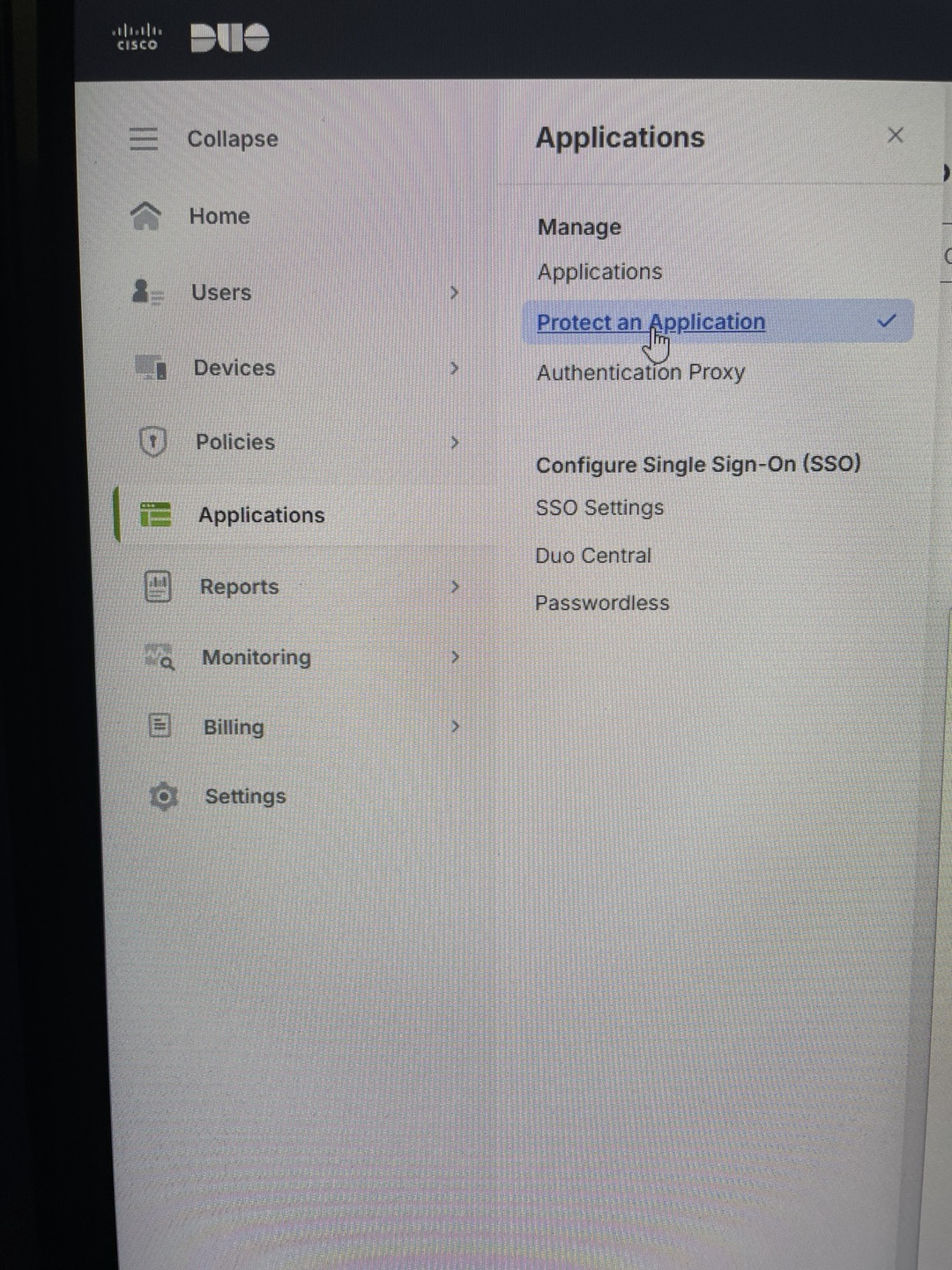952x1270 pixels.
Task: Click the green Applications list icon
Action: click(156, 514)
